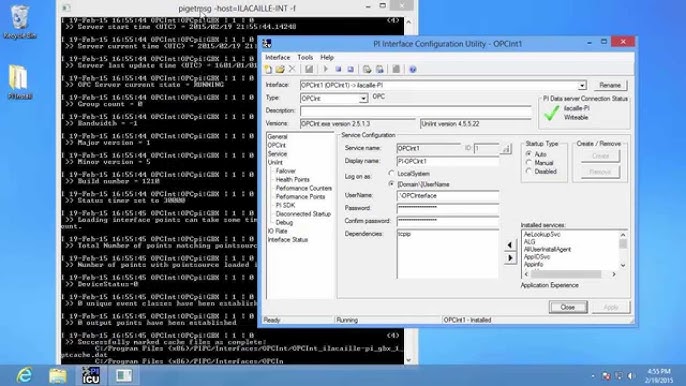Select the PIInstall folder on desktop

[x=20, y=82]
